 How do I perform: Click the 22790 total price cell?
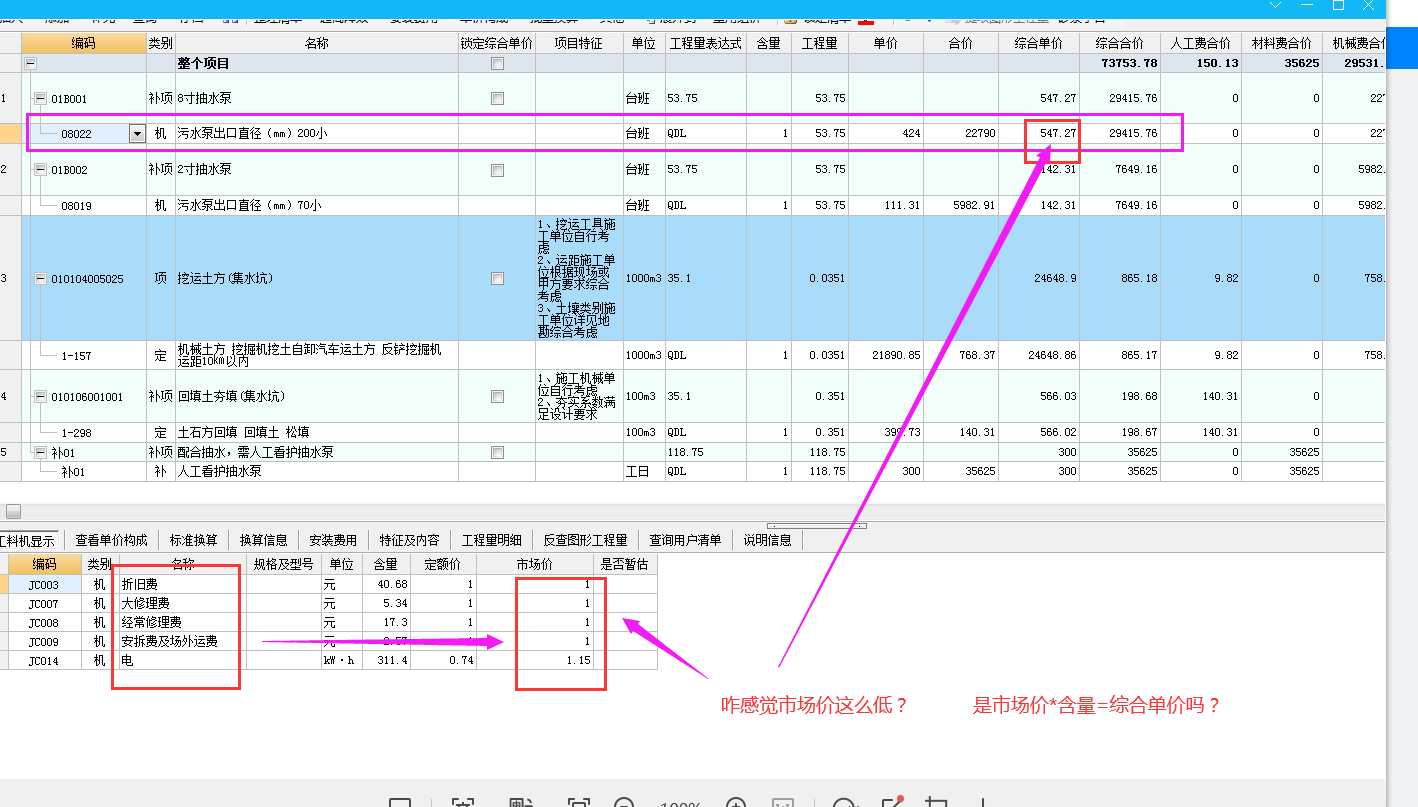(961, 133)
